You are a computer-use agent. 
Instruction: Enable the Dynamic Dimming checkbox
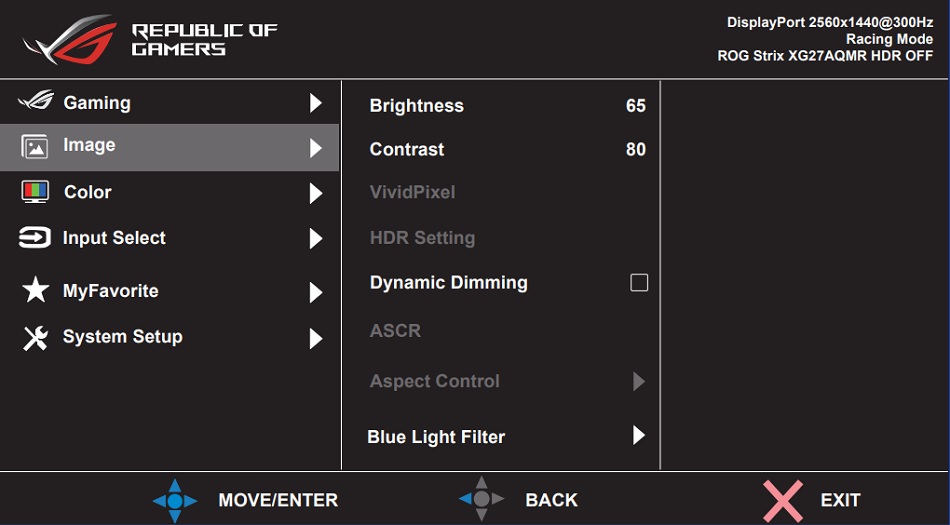(639, 283)
